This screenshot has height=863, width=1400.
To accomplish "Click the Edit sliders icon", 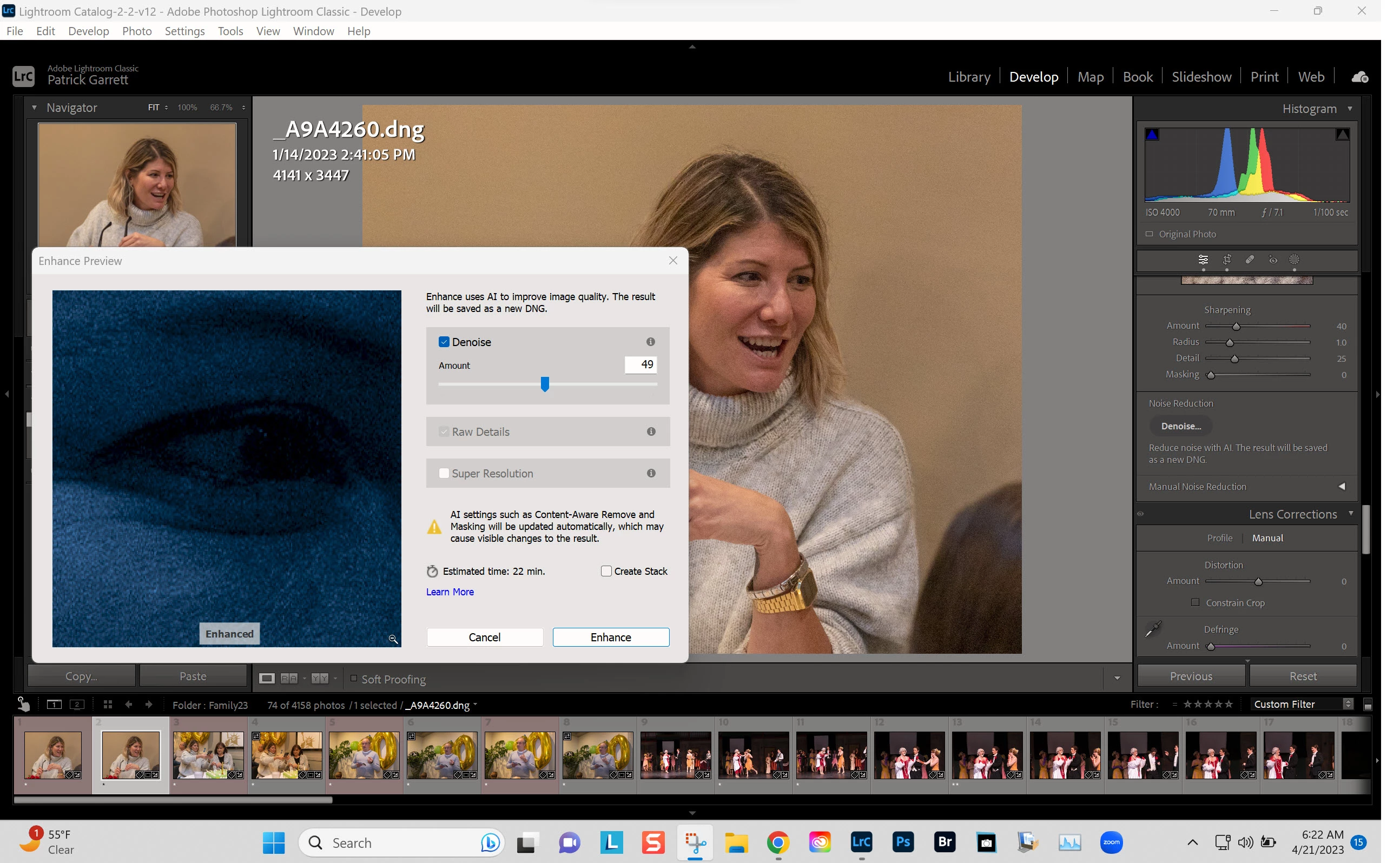I will [x=1203, y=260].
